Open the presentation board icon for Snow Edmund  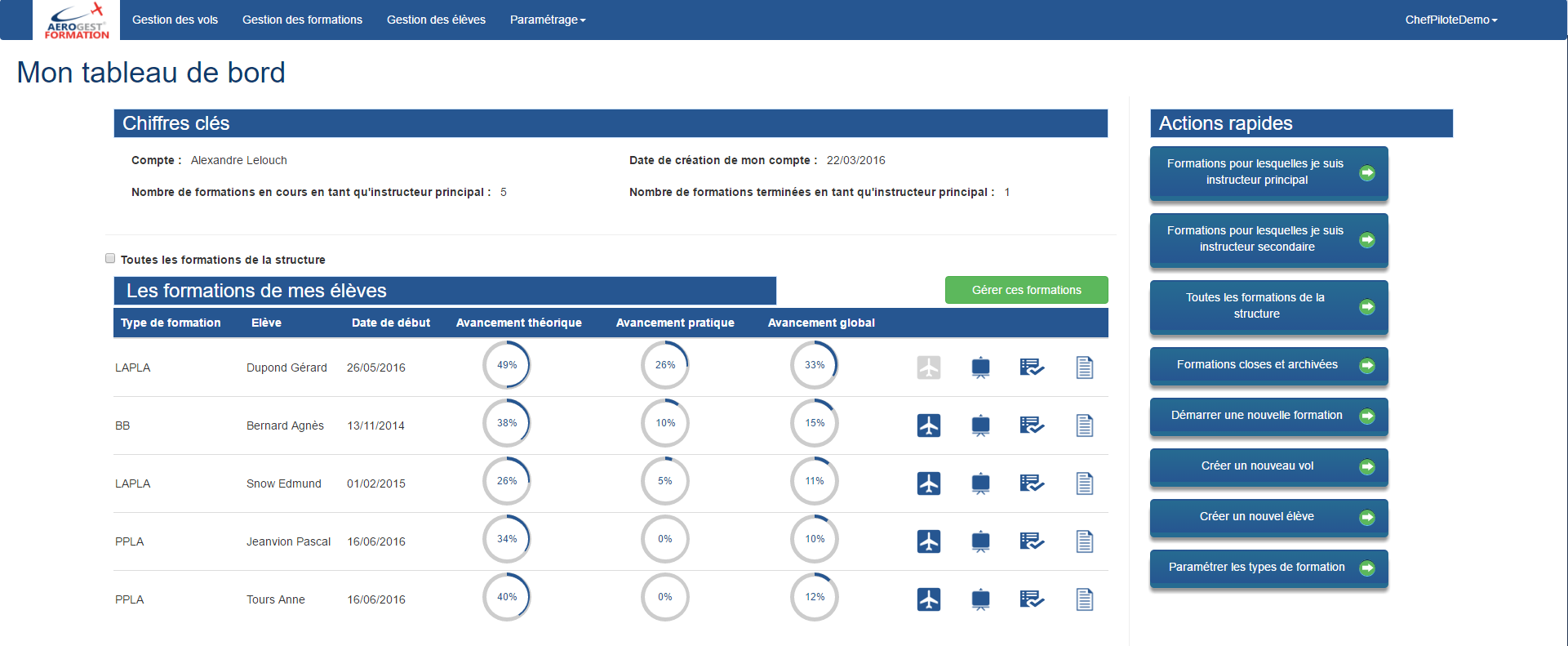tap(981, 484)
